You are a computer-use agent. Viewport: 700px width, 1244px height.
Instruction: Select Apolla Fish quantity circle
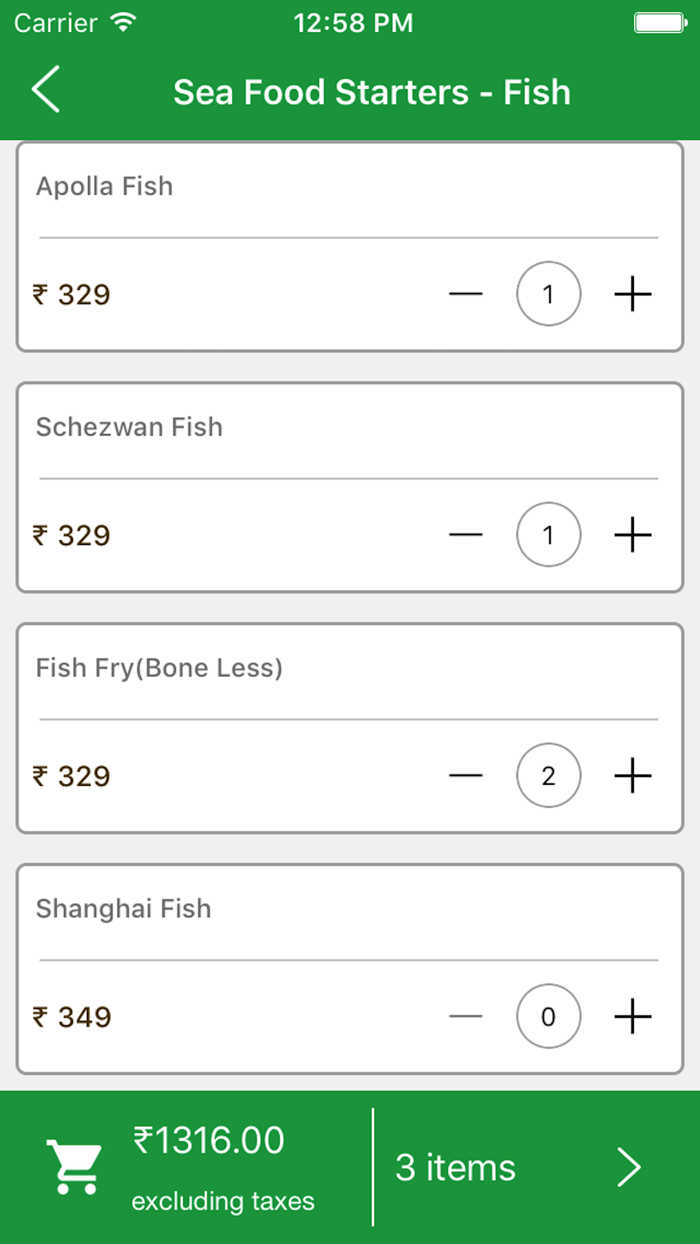(548, 294)
